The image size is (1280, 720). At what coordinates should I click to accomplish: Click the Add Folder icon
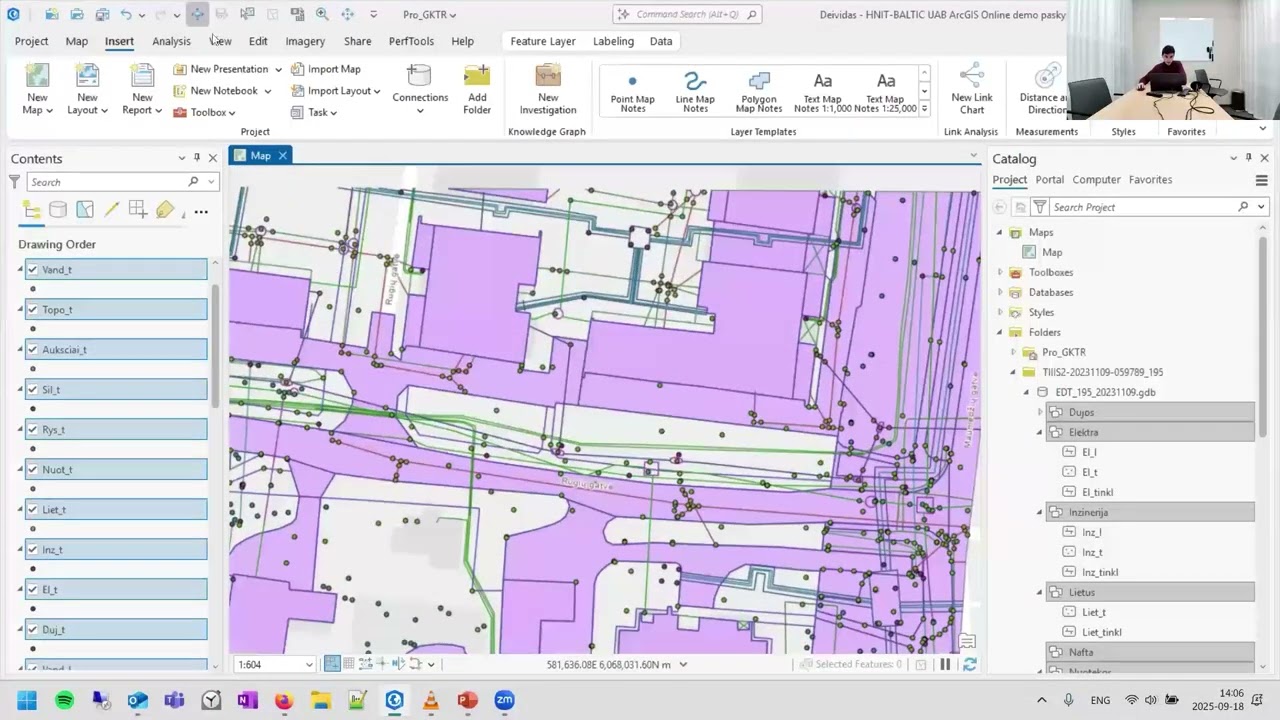click(477, 77)
